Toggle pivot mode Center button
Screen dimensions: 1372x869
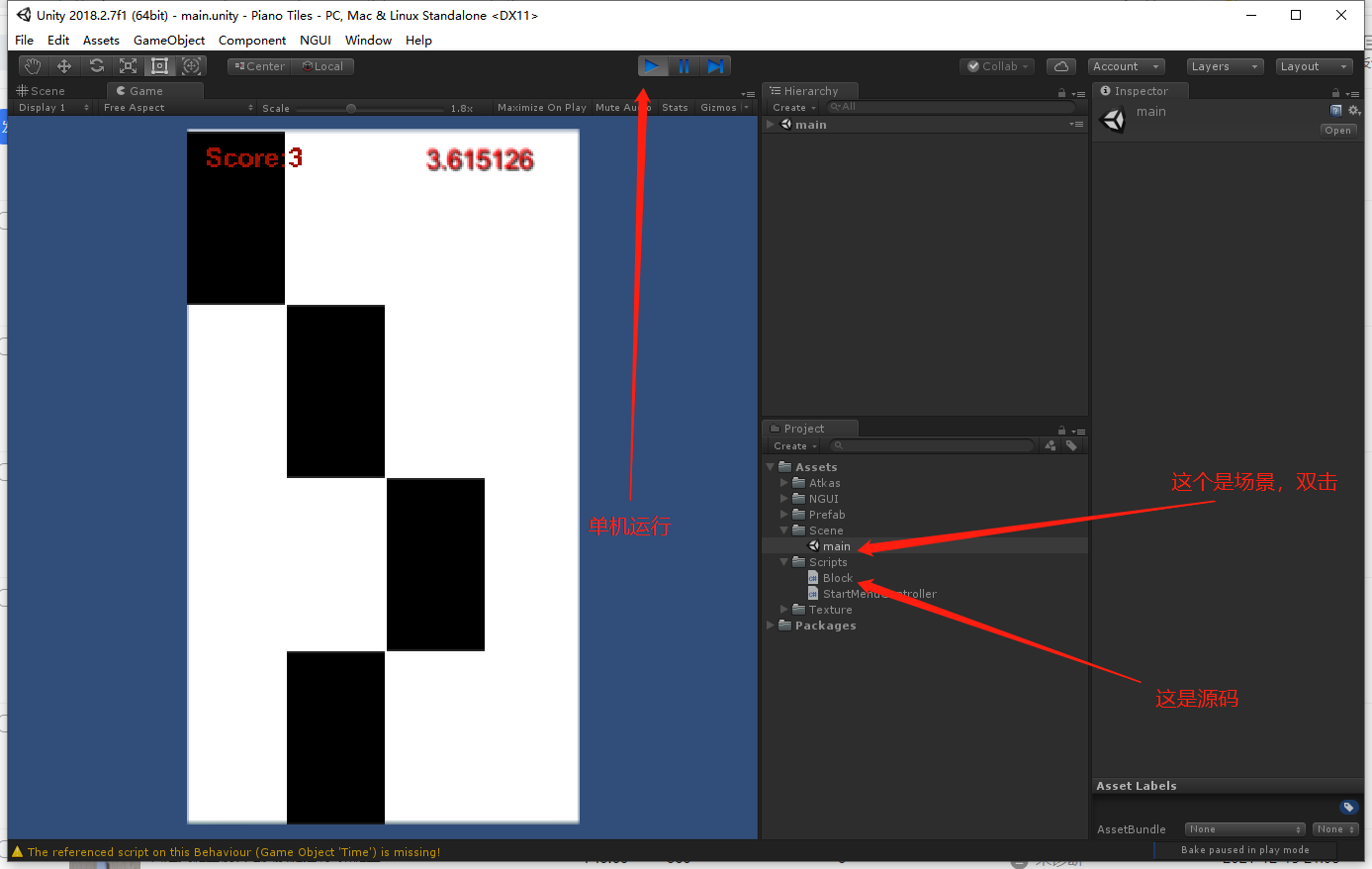click(x=260, y=66)
